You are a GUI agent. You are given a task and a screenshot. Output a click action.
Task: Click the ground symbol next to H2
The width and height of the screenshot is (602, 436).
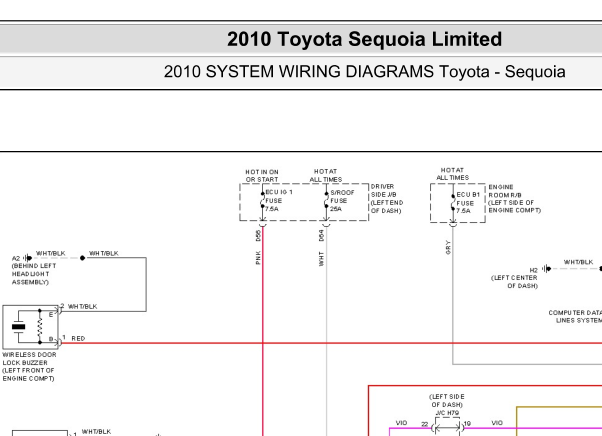546,269
